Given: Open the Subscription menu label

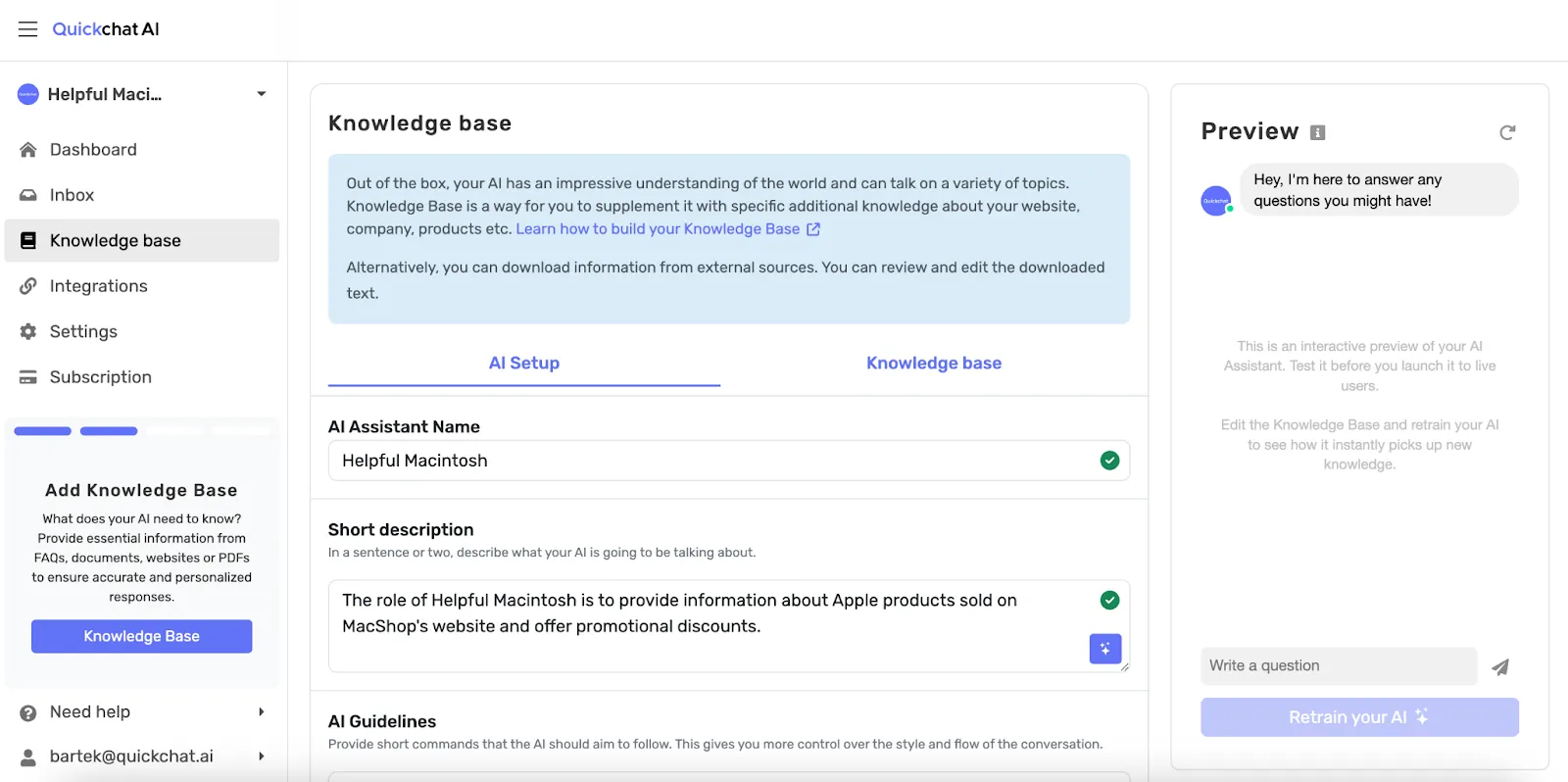Looking at the screenshot, I should (101, 377).
